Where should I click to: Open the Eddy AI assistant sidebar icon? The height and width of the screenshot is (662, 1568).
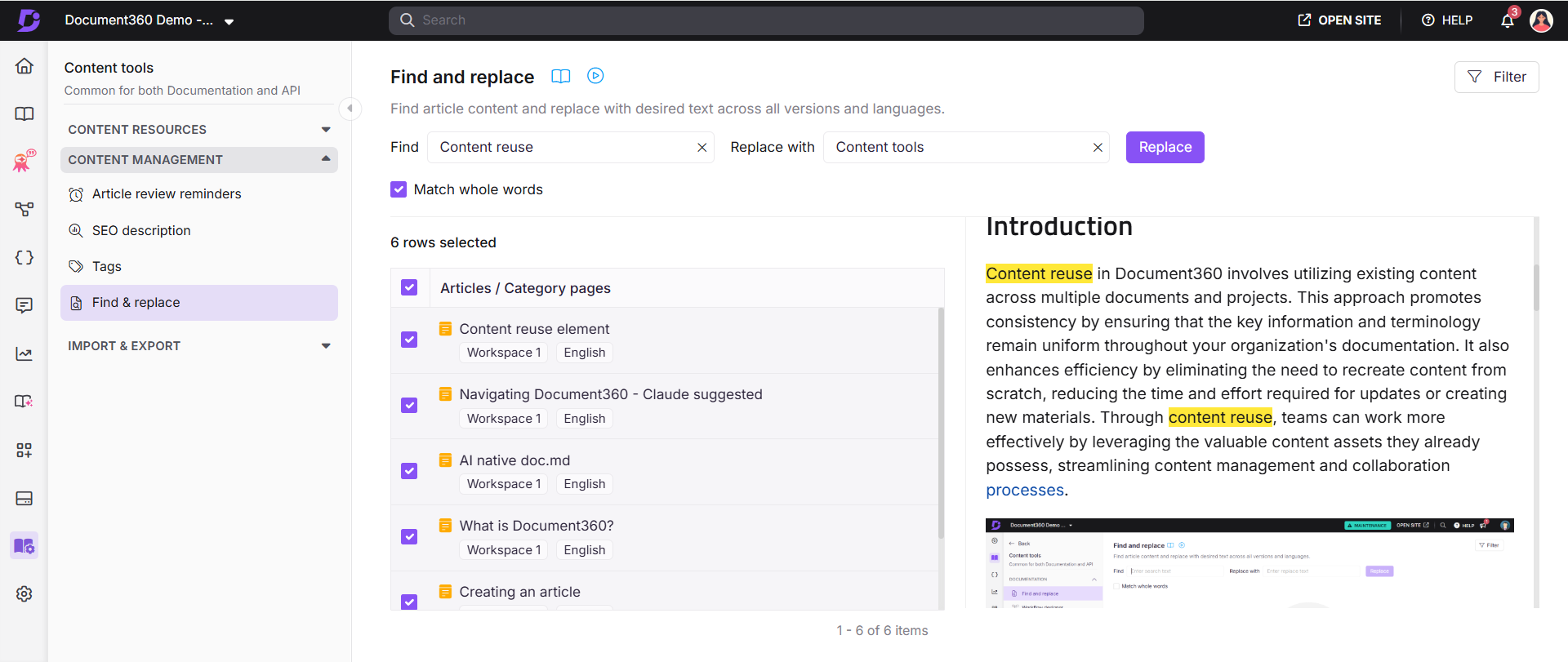pyautogui.click(x=24, y=161)
